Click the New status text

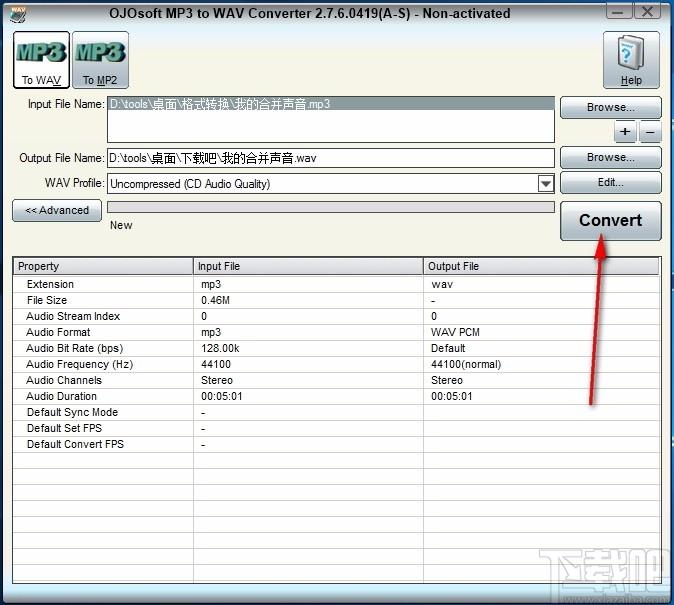tap(121, 225)
